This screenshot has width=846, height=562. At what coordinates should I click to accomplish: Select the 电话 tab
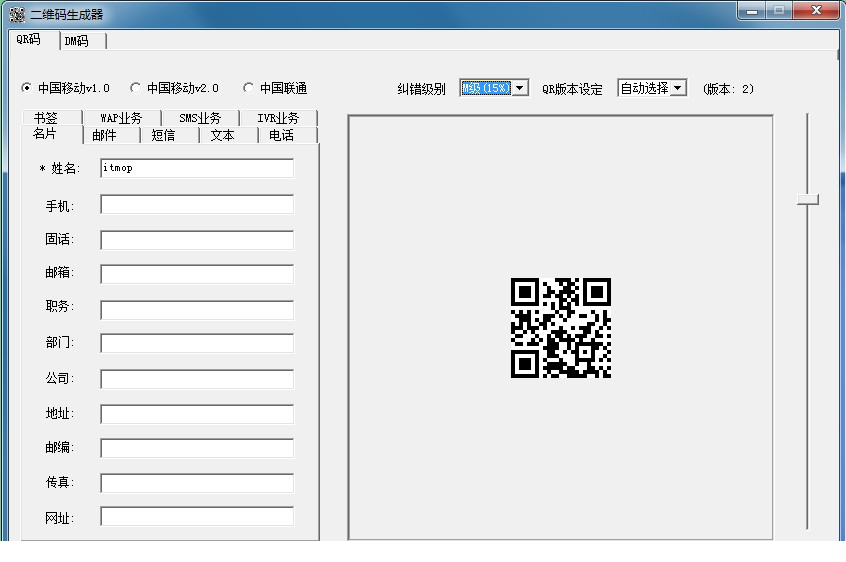(288, 135)
